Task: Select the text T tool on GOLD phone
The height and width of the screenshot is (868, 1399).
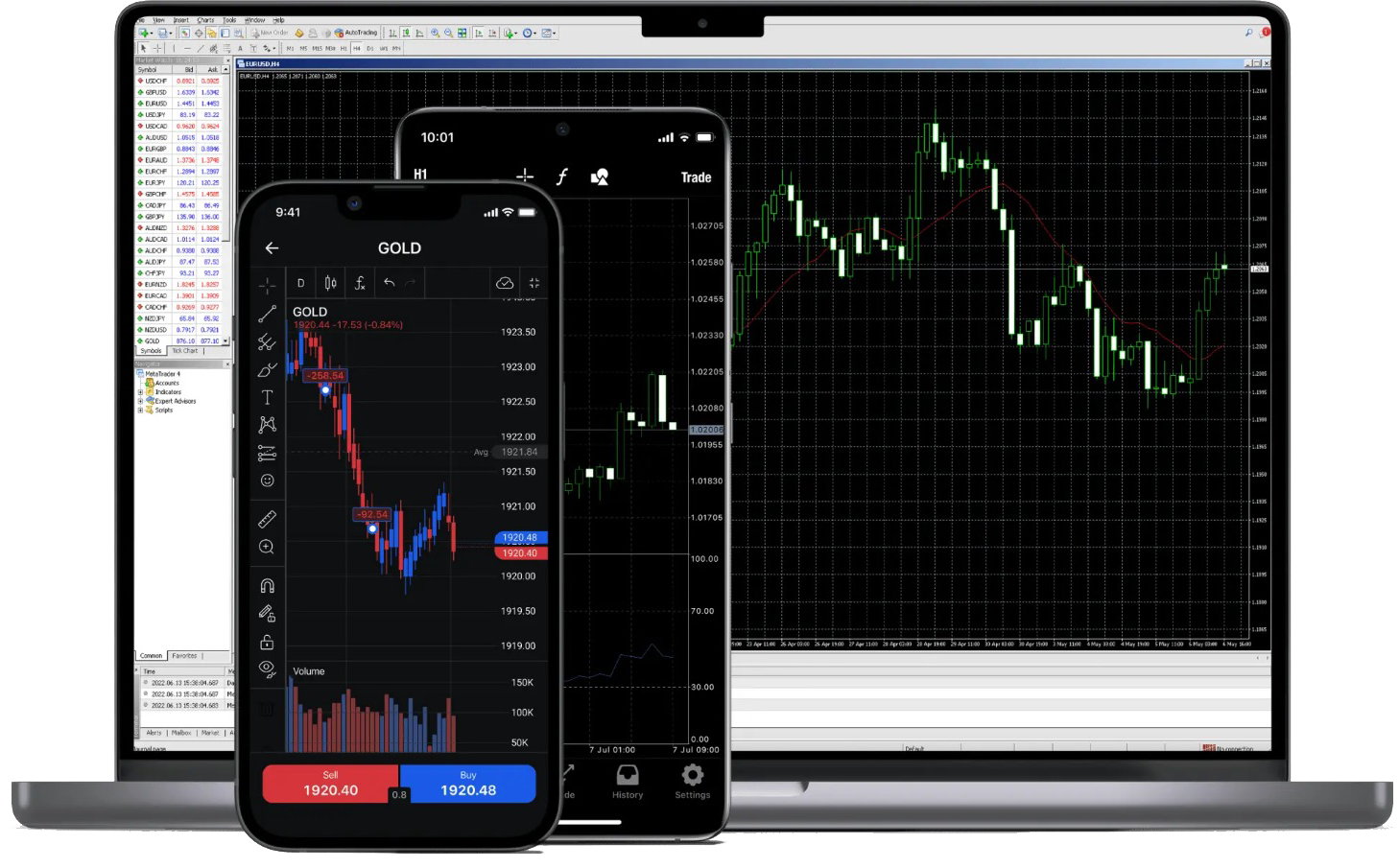Action: (x=267, y=397)
